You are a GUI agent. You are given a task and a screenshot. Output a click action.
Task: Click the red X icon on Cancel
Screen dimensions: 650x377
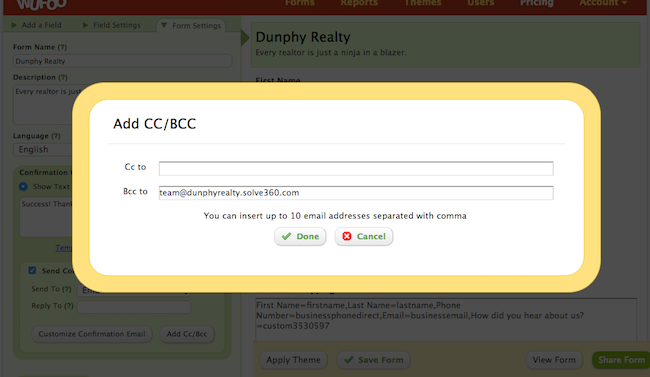(x=347, y=236)
